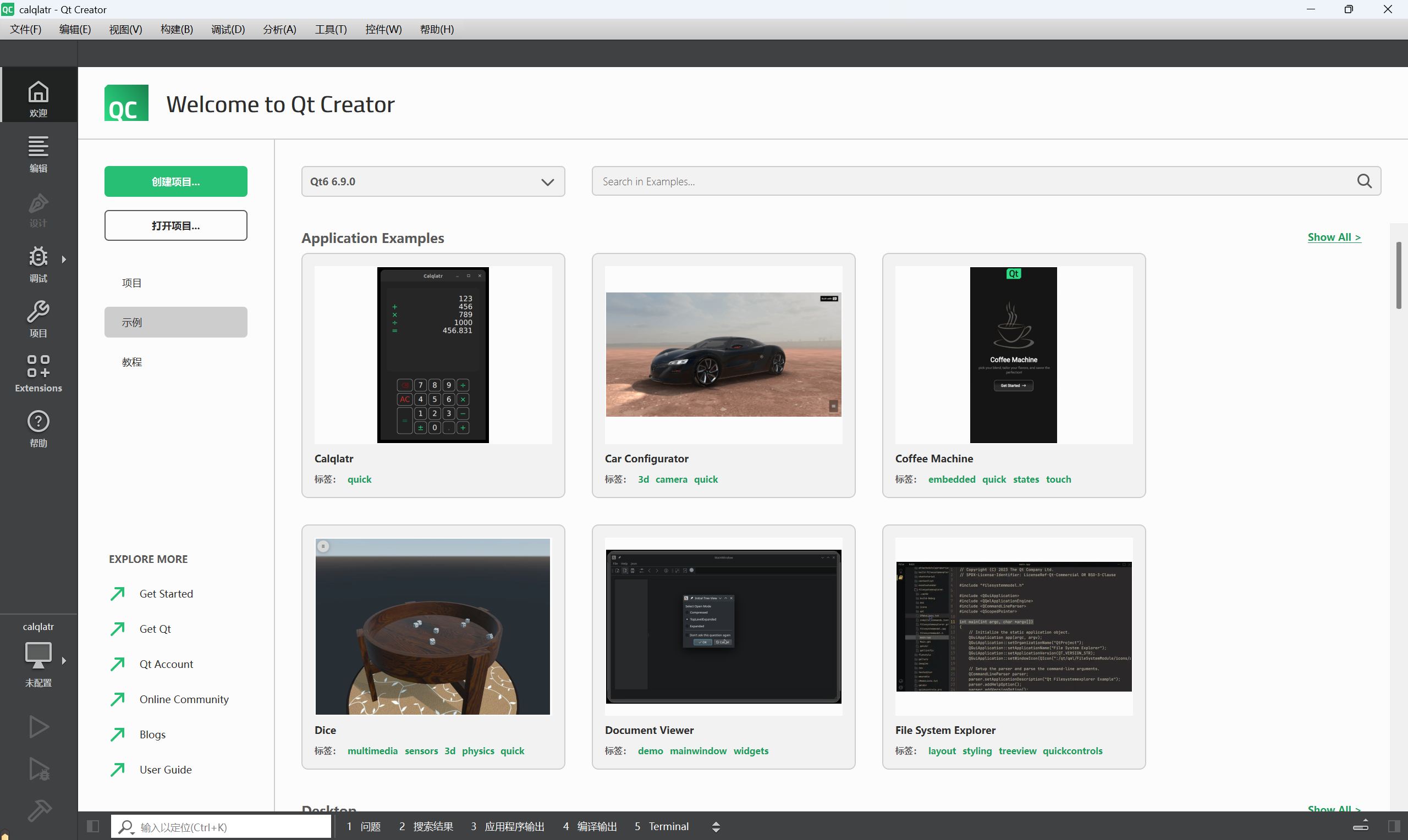1408x840 pixels.
Task: Switch to Edit (编辑) mode
Action: pos(38,153)
